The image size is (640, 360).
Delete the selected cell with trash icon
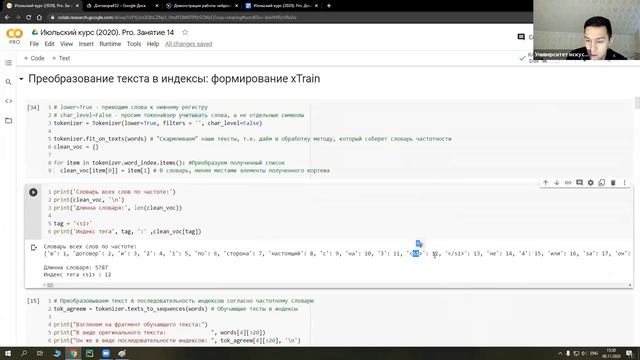click(613, 183)
